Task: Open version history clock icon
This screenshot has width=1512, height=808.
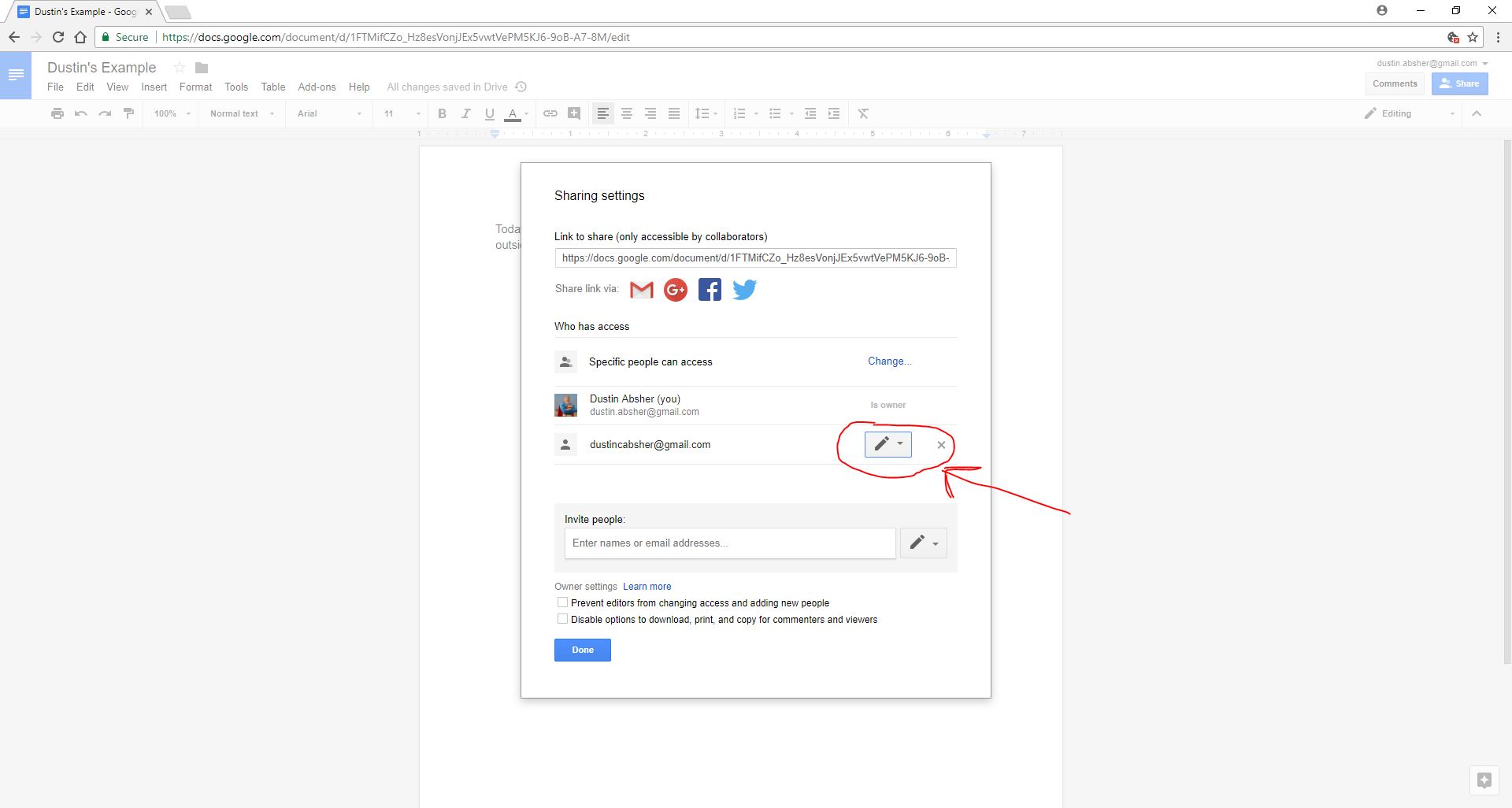Action: [x=521, y=87]
